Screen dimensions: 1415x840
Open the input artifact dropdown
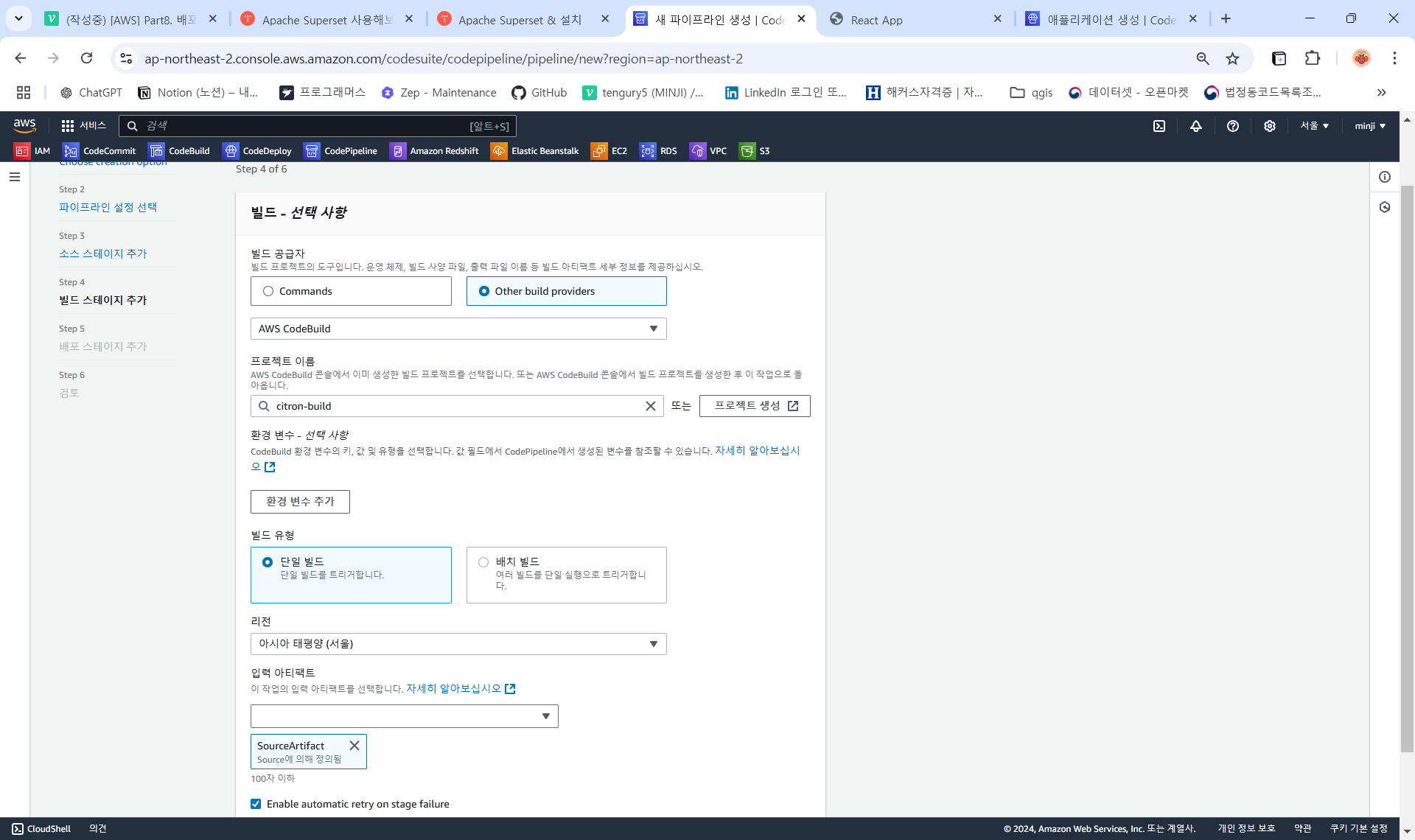404,716
